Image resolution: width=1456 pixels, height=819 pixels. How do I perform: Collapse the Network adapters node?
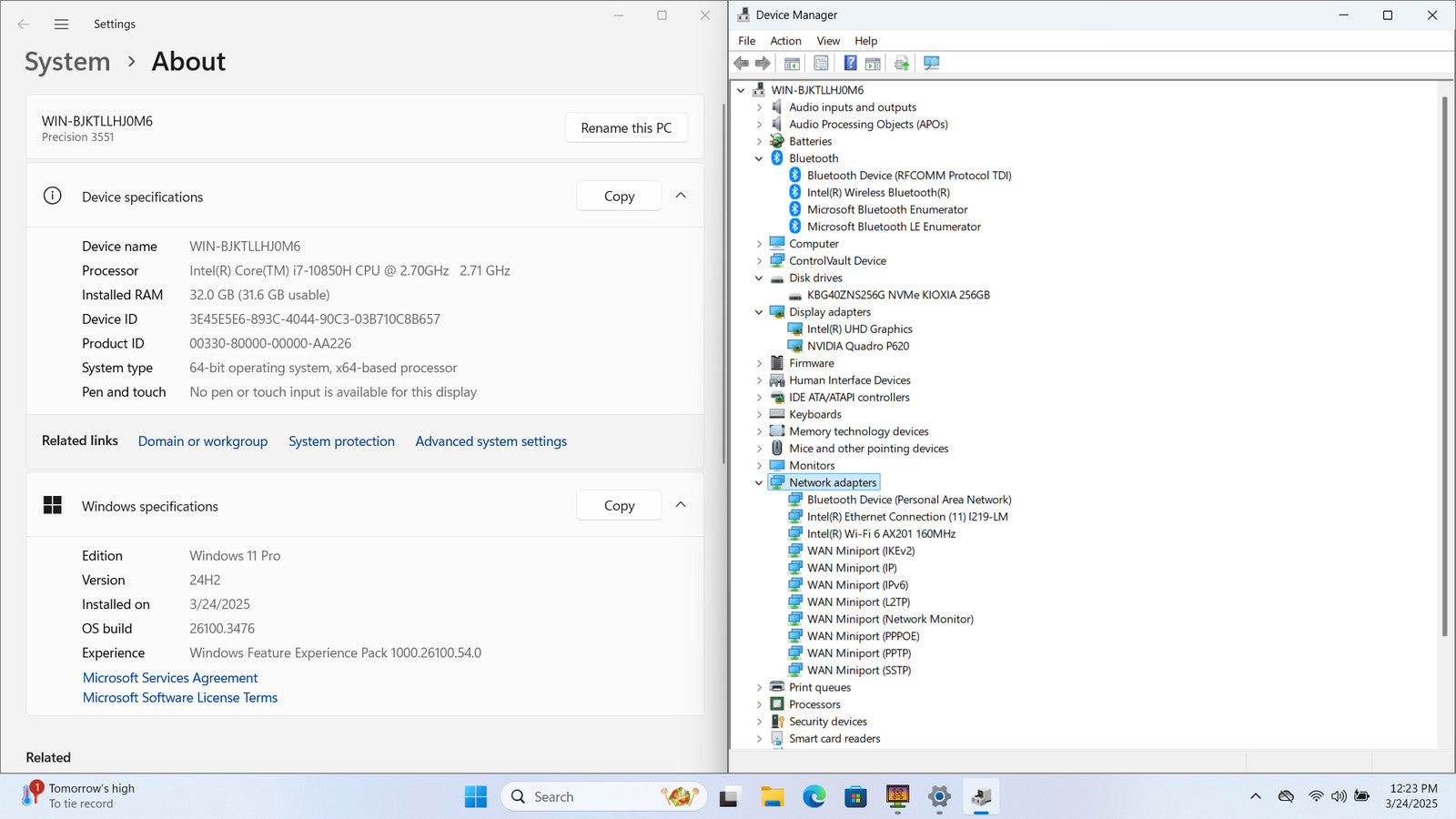click(x=759, y=483)
